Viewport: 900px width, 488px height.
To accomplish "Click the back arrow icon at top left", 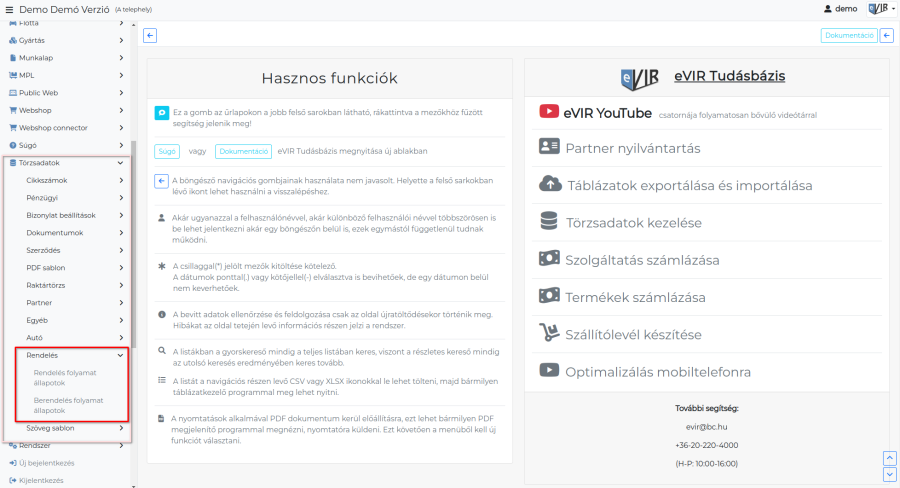I will 150,36.
